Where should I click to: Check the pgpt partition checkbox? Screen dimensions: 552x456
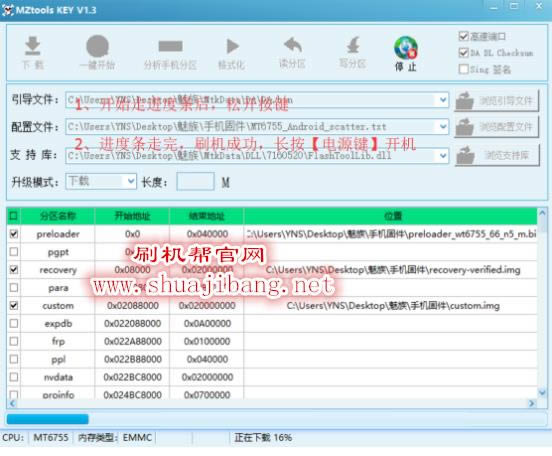pos(14,252)
